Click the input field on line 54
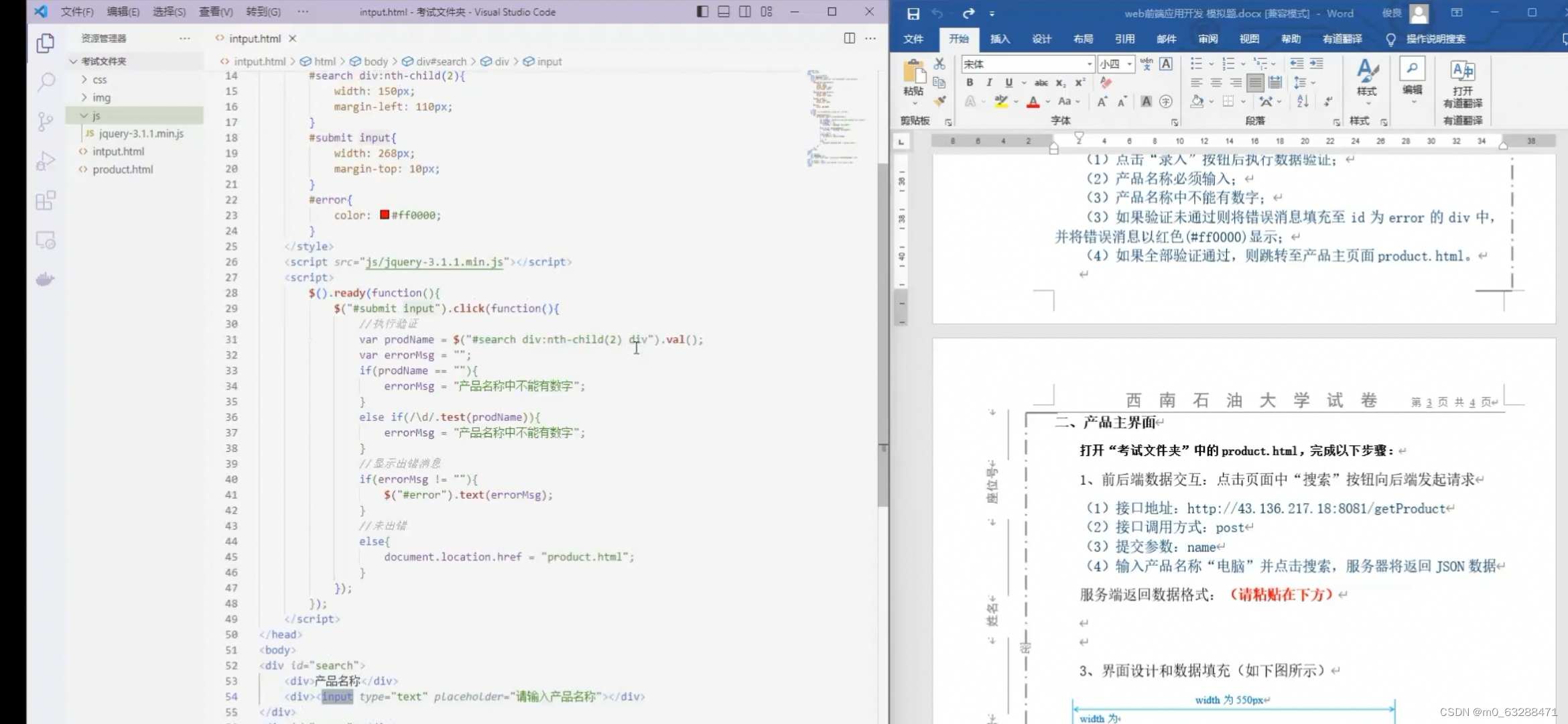 coord(338,696)
